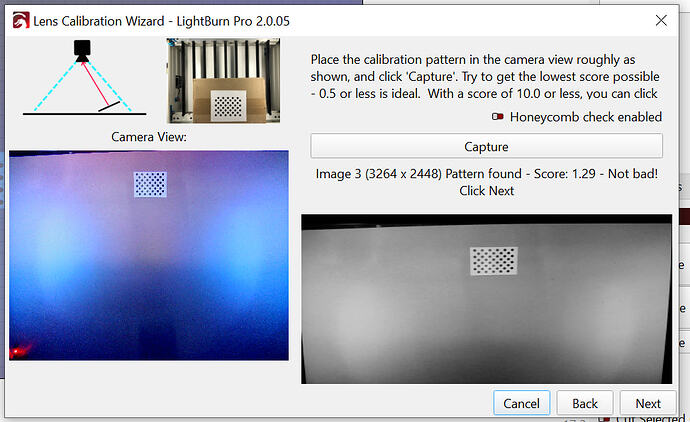The image size is (690, 422).
Task: Toggle the Honeycomb check enabled switch
Action: [x=497, y=117]
